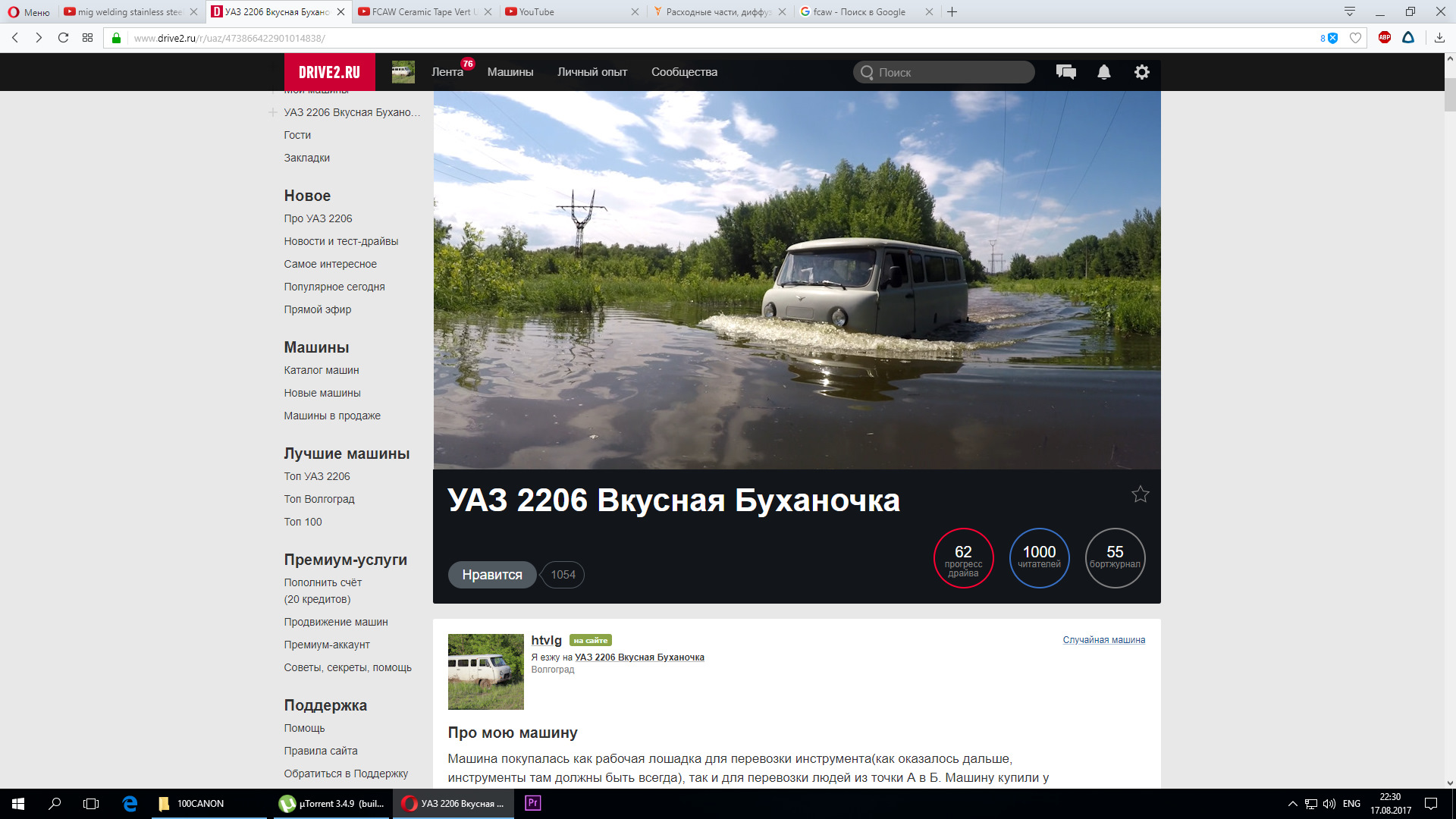Expand the plus next to УАЗ 2206 sidebar

272,112
